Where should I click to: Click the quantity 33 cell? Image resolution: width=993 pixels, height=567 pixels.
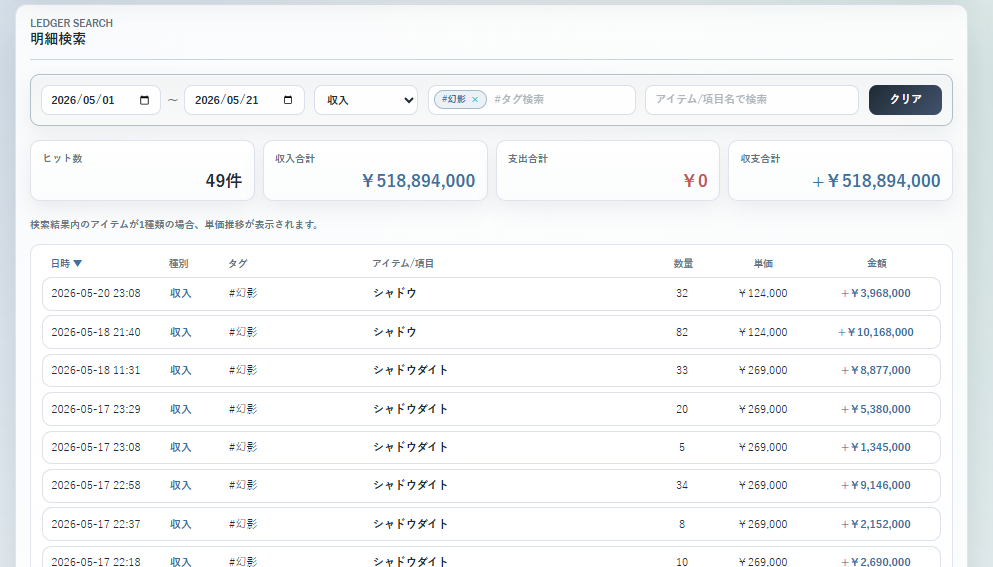click(x=681, y=370)
